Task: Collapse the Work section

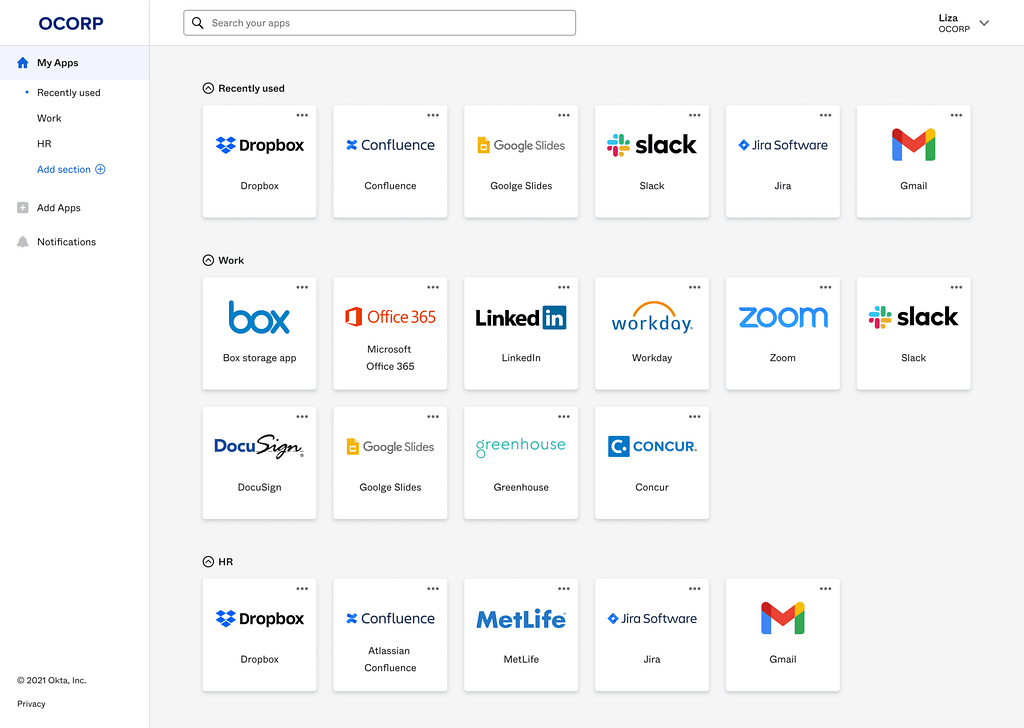Action: coord(208,260)
